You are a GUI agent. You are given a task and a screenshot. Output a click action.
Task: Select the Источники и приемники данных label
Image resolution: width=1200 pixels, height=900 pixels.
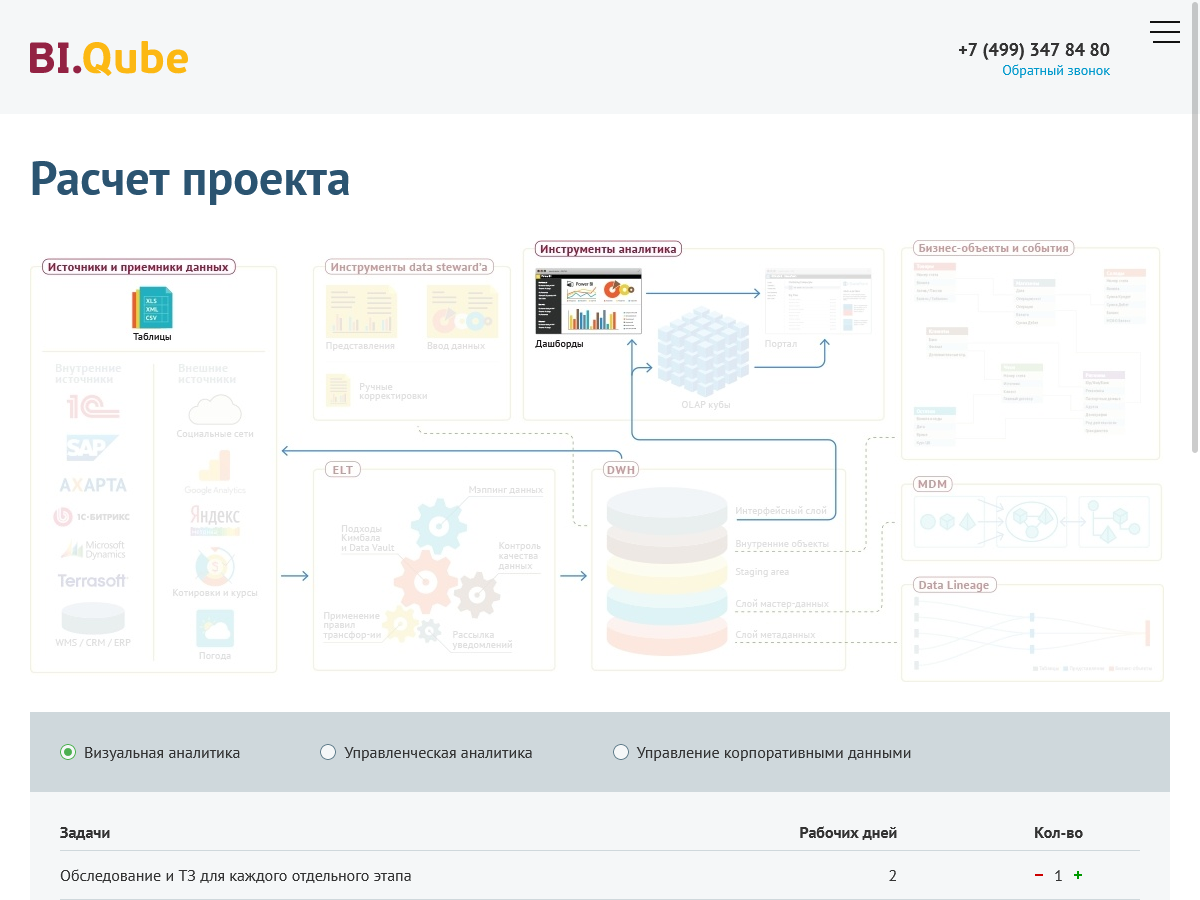point(138,267)
